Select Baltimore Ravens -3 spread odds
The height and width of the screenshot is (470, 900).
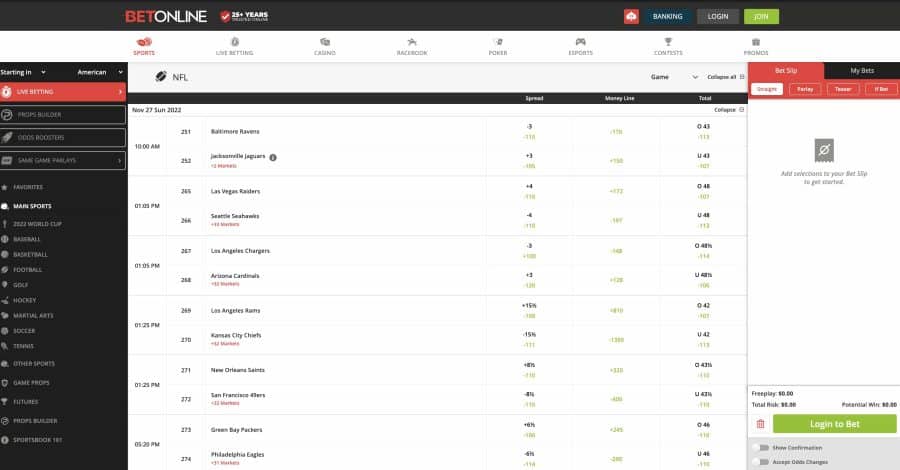(x=529, y=131)
